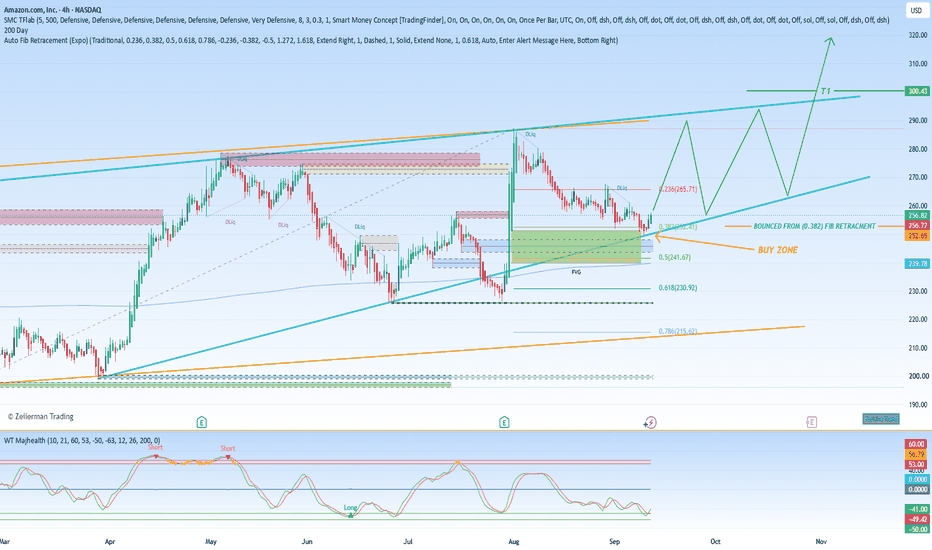Click the Short signal marker near May
This screenshot has height=550, width=932.
(228, 448)
